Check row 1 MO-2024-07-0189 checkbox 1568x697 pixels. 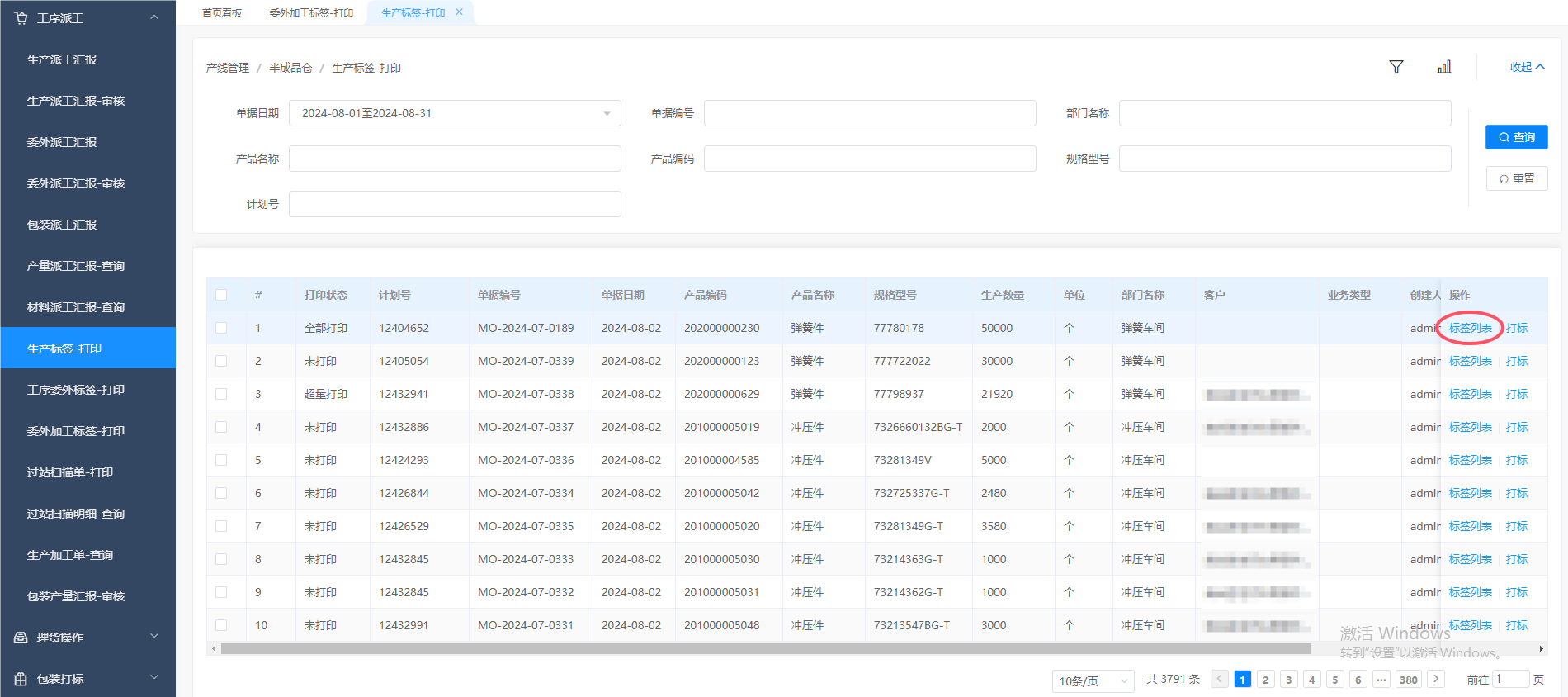(x=221, y=328)
